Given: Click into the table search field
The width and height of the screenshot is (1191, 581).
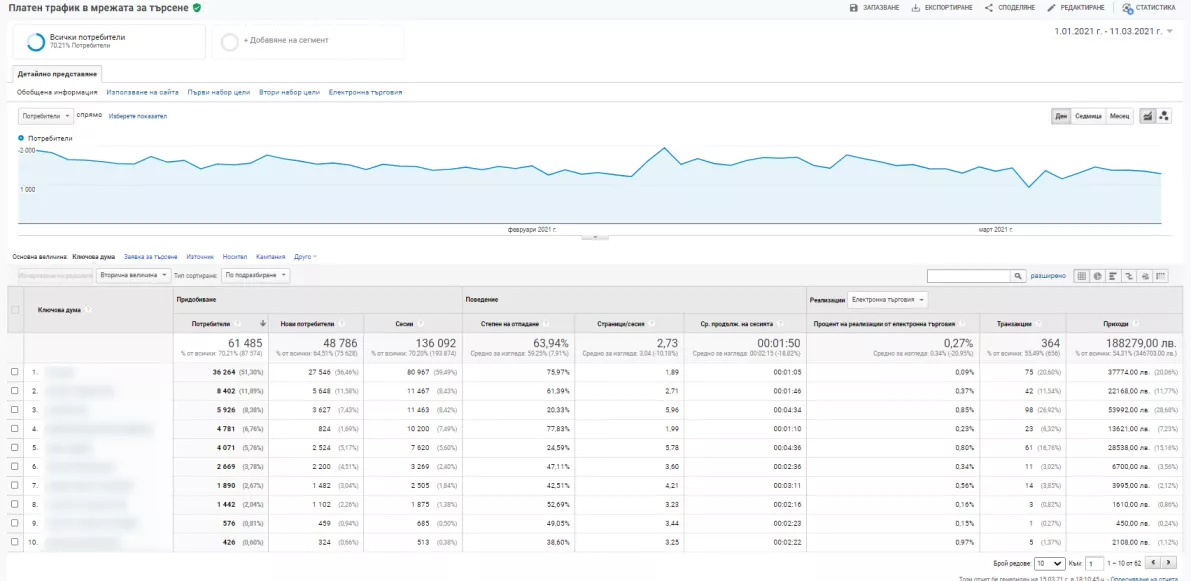Looking at the screenshot, I should pos(968,276).
